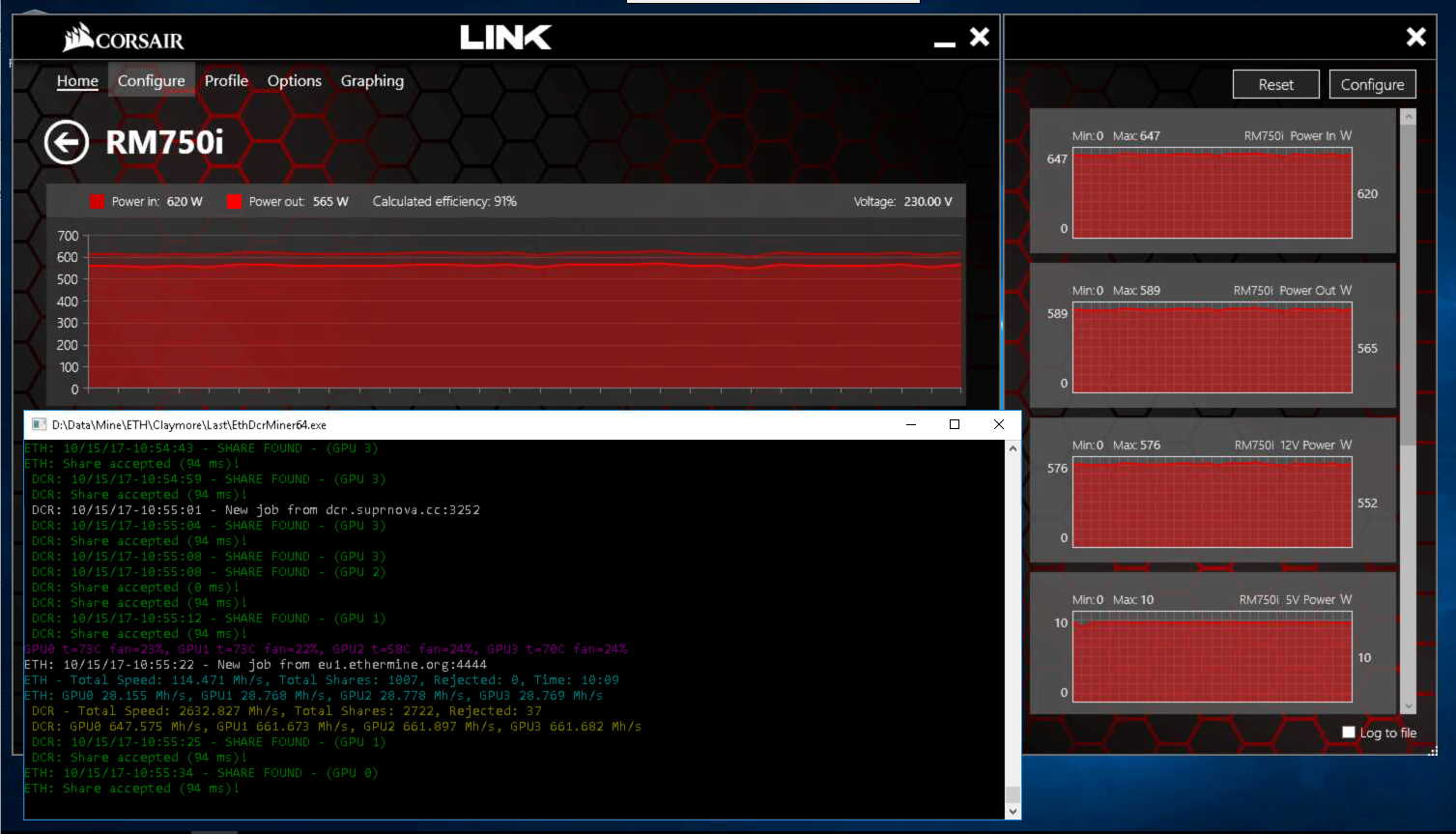Select the Options tab
This screenshot has width=1456, height=834.
coord(295,81)
